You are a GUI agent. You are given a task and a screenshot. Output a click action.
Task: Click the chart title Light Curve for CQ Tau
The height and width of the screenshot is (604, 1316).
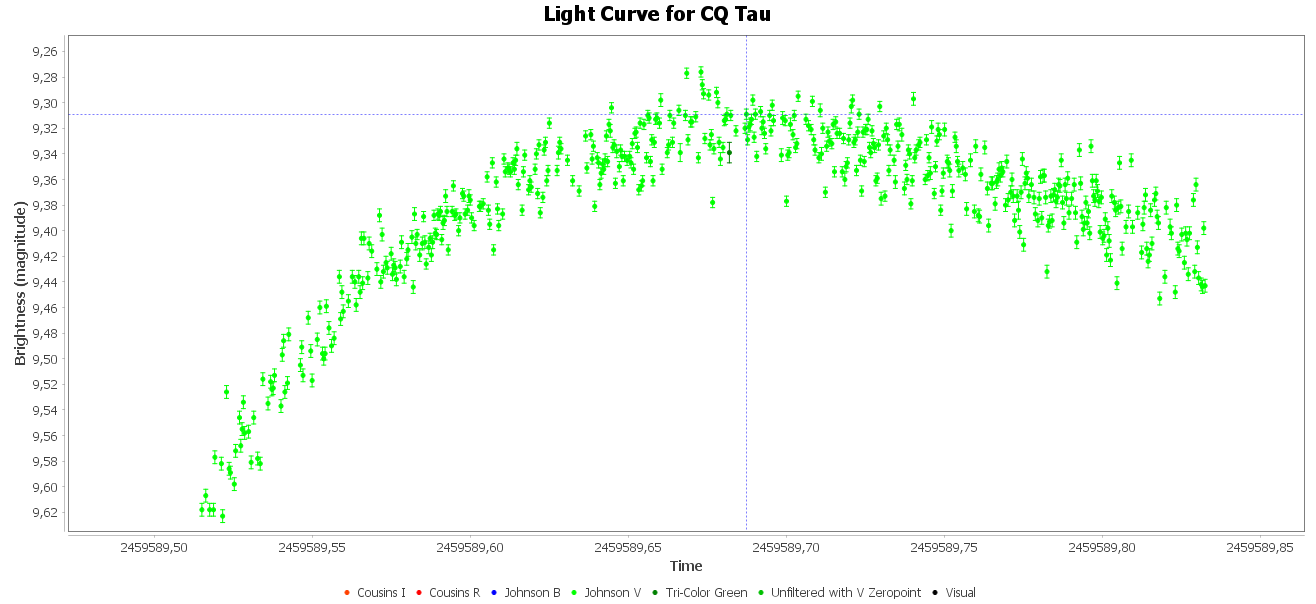[657, 14]
